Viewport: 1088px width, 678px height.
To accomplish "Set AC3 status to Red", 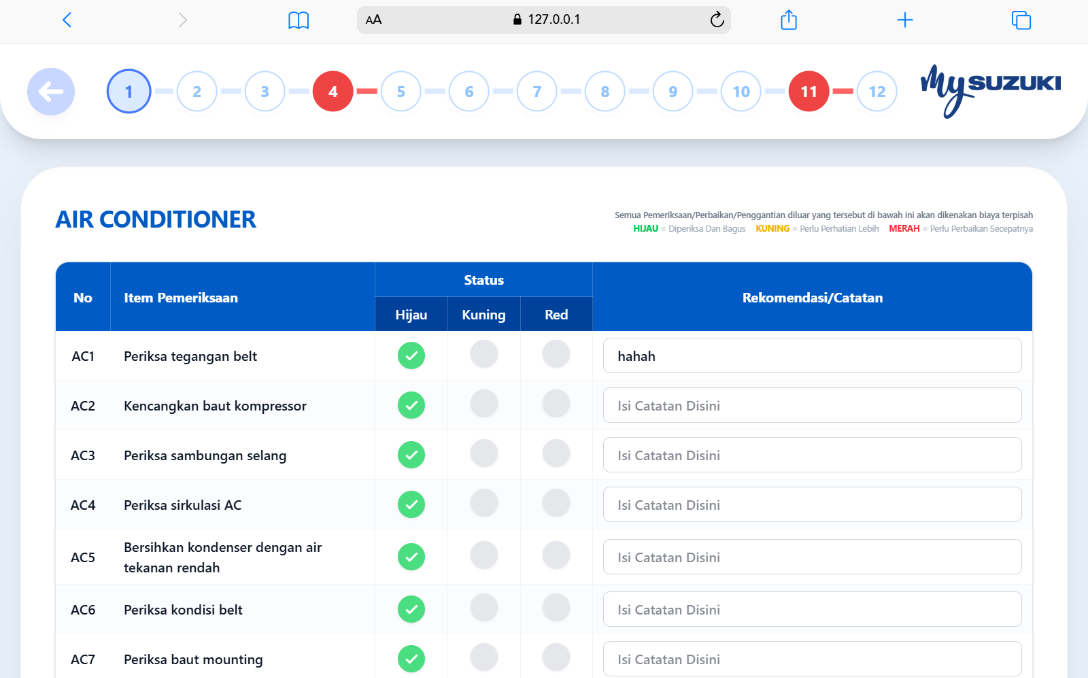I will (556, 454).
